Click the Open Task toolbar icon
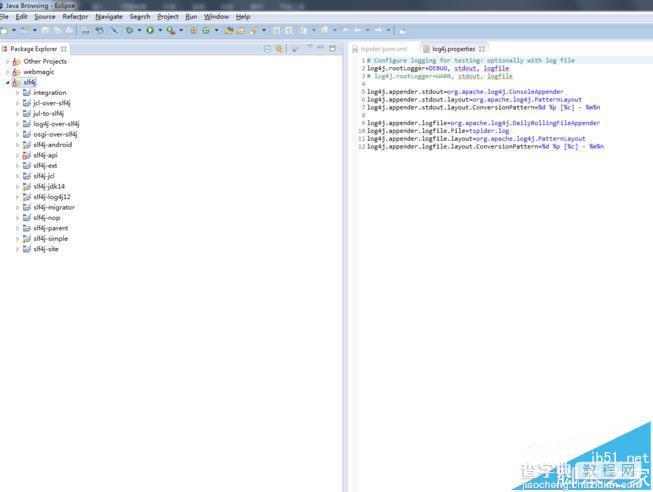 (x=241, y=30)
